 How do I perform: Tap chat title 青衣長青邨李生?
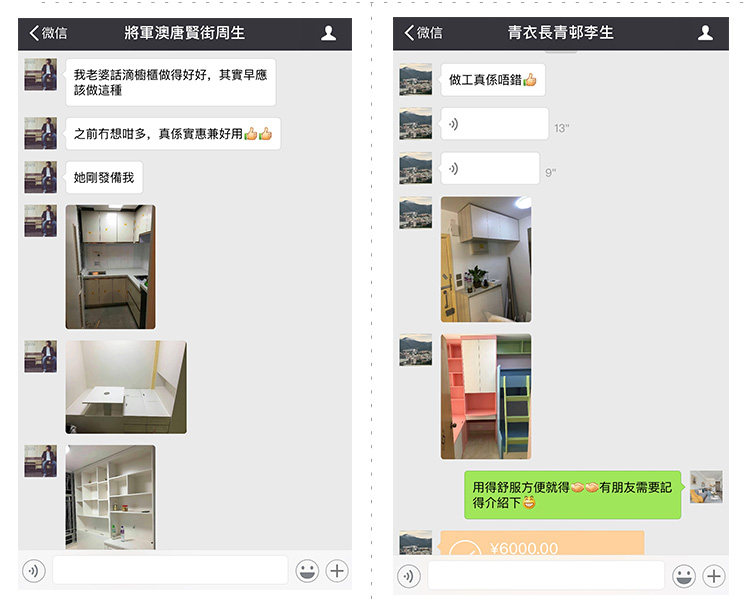[x=561, y=33]
